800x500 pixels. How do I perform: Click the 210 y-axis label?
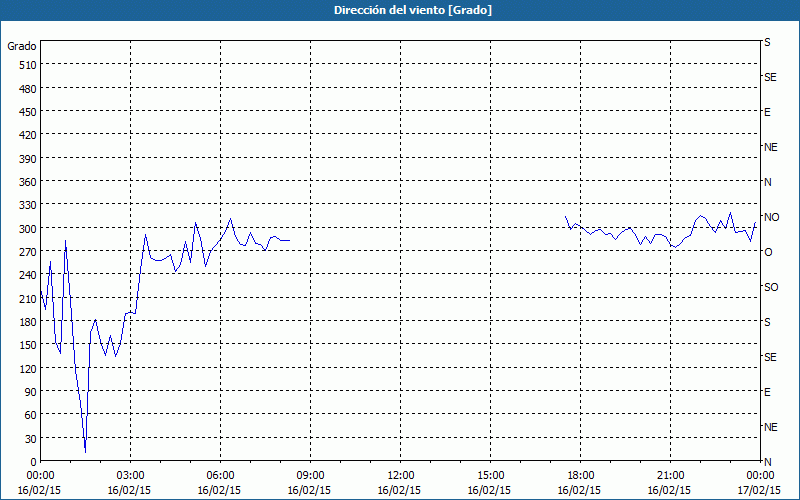(x=28, y=298)
